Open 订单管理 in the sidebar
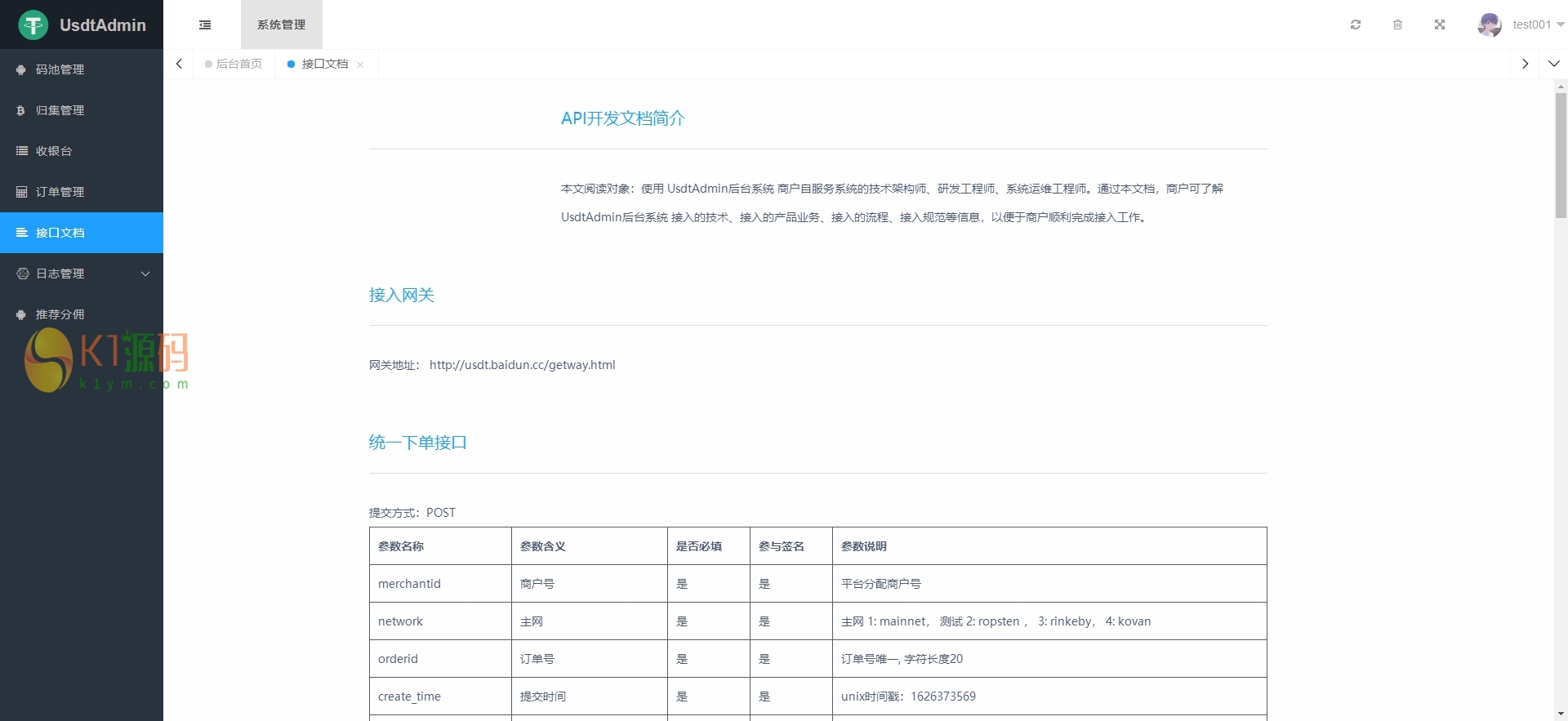 82,192
